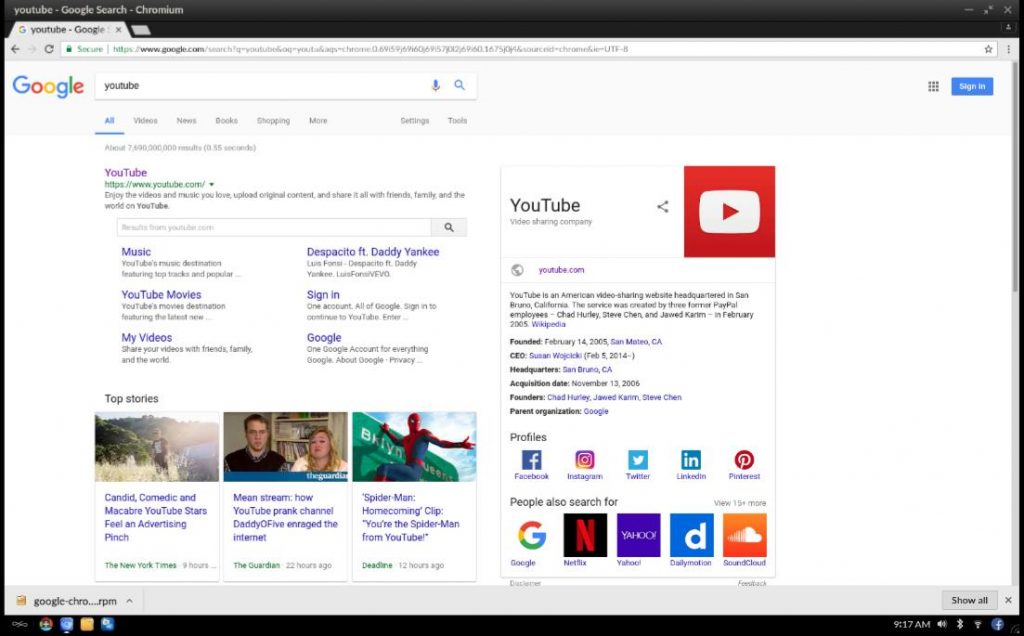This screenshot has width=1024, height=636.
Task: Open YouTube's Instagram profile icon
Action: coord(584,460)
